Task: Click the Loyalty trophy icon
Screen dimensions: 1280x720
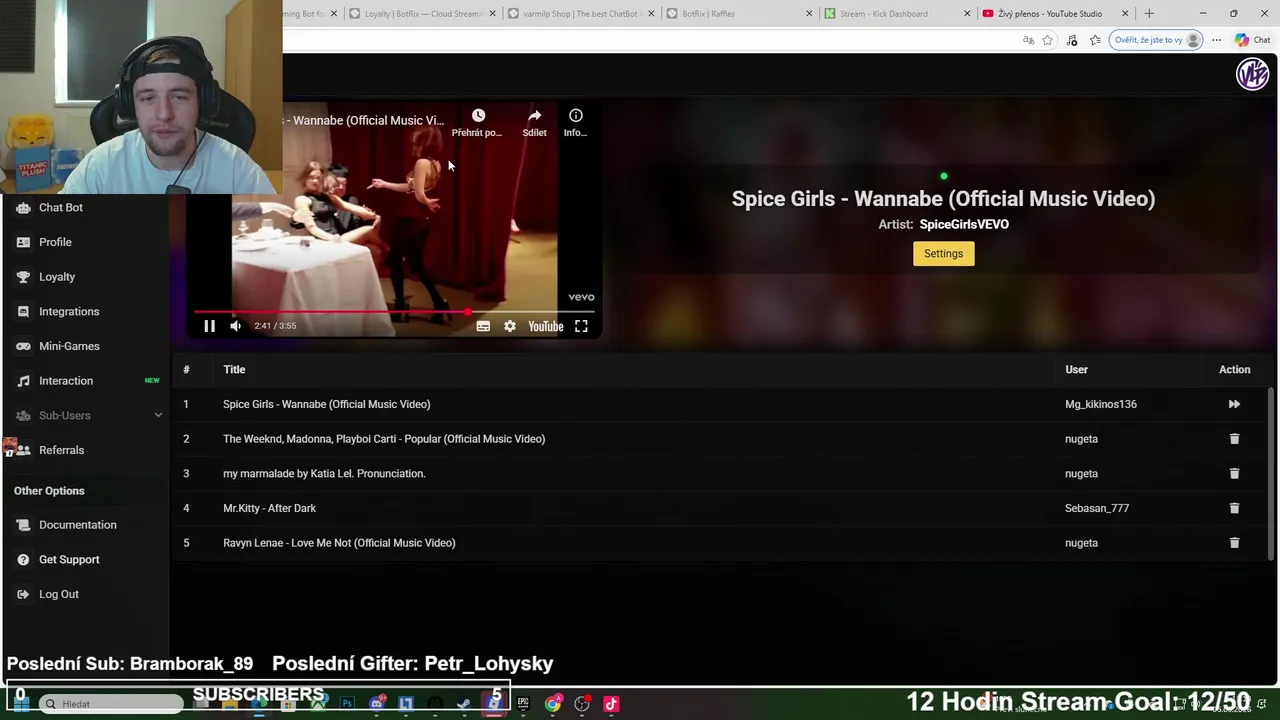Action: [23, 277]
